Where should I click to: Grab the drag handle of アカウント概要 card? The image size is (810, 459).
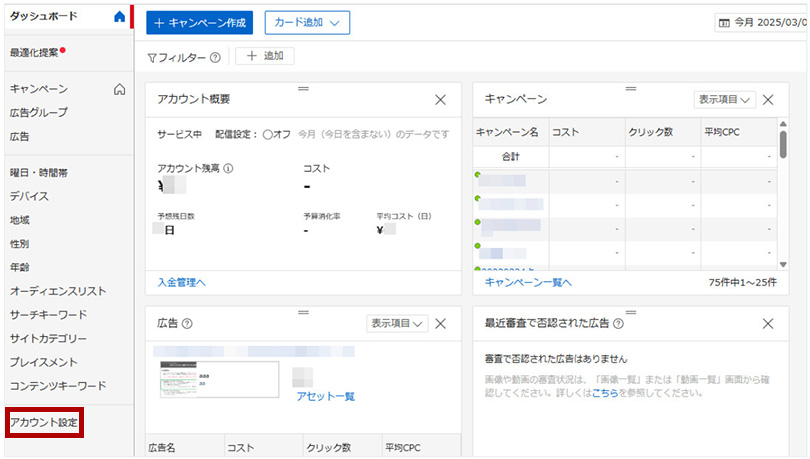coord(303,89)
